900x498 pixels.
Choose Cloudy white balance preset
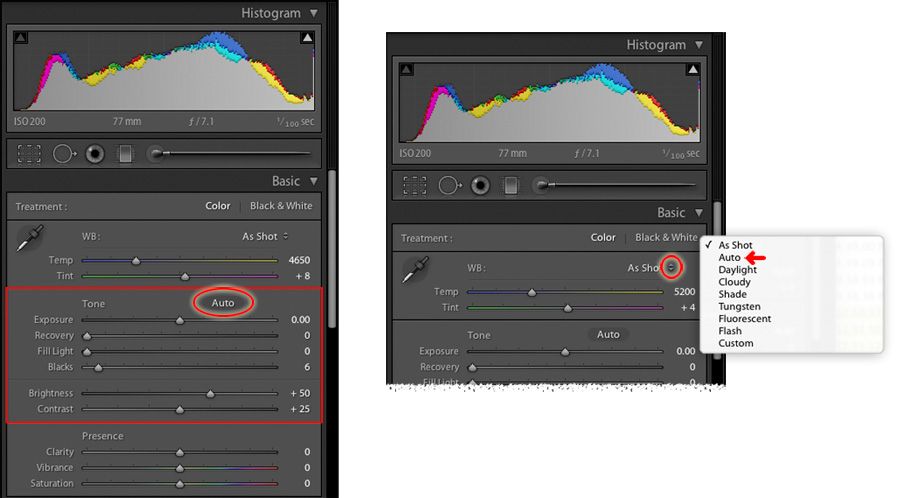click(x=734, y=282)
